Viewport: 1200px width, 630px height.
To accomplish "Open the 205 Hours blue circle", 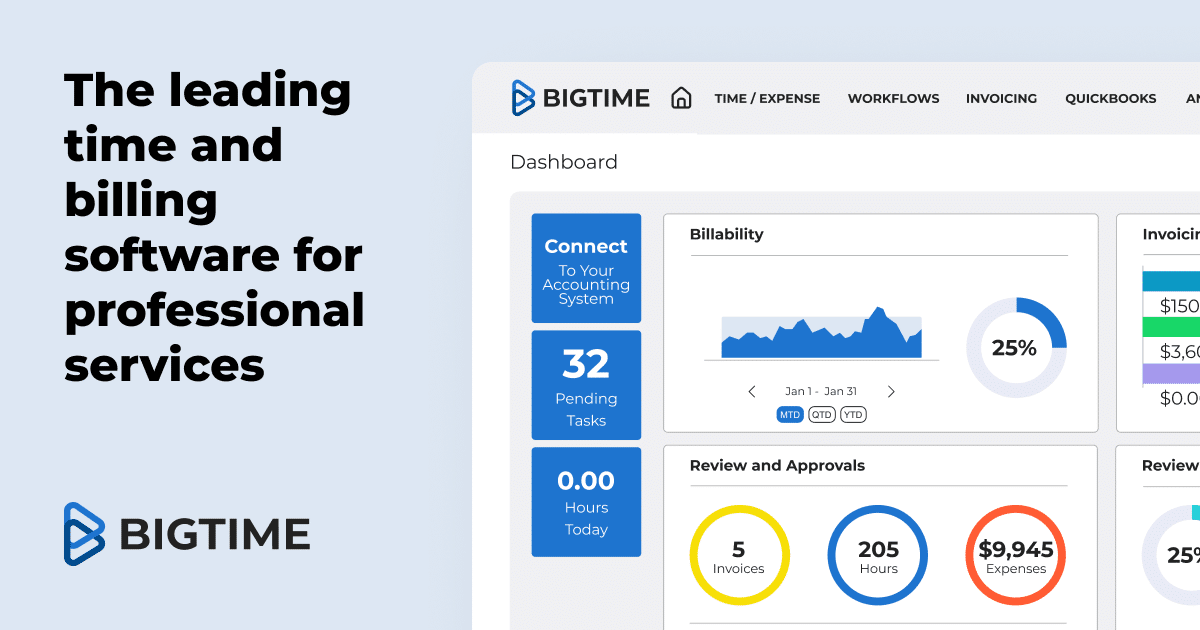I will pos(878,555).
